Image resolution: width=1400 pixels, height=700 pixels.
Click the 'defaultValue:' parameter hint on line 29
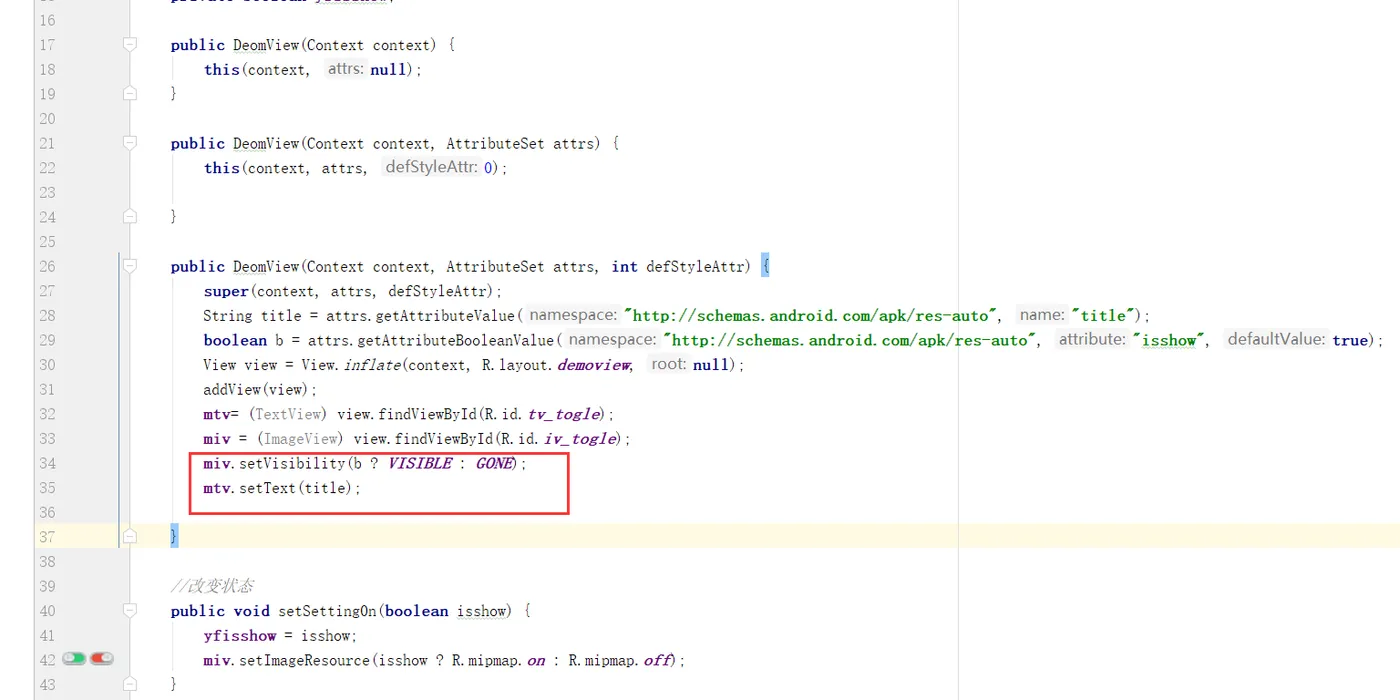click(1276, 340)
